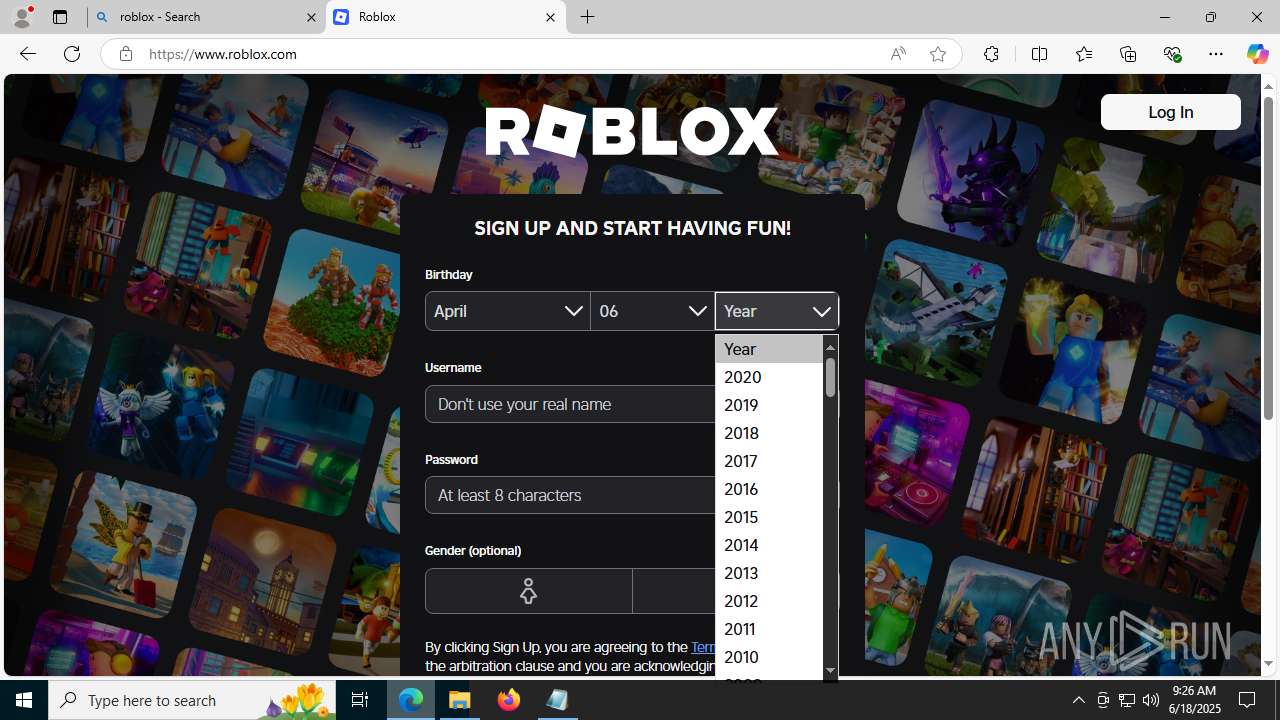Pick 2013 in year list
This screenshot has width=1280, height=720.
point(769,573)
